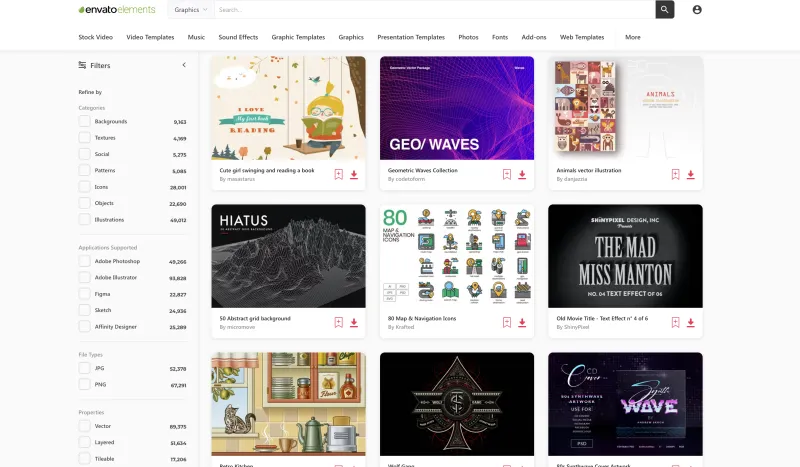Check the Layered property filter
This screenshot has height=467, width=800.
(85, 443)
